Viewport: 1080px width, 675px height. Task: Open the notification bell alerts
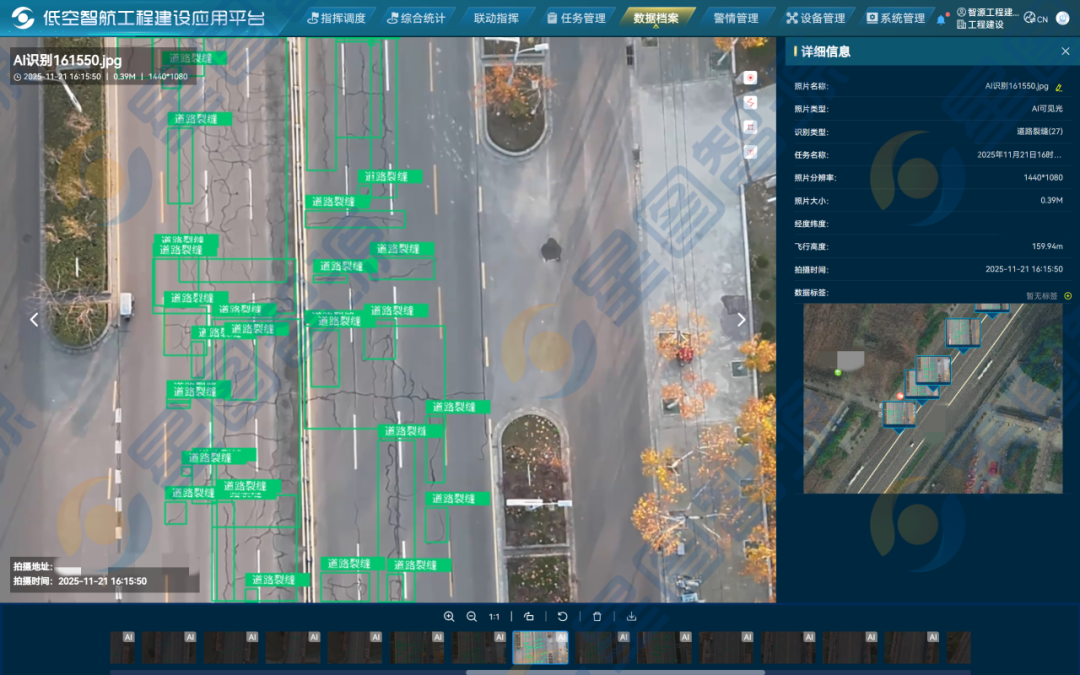click(x=941, y=19)
